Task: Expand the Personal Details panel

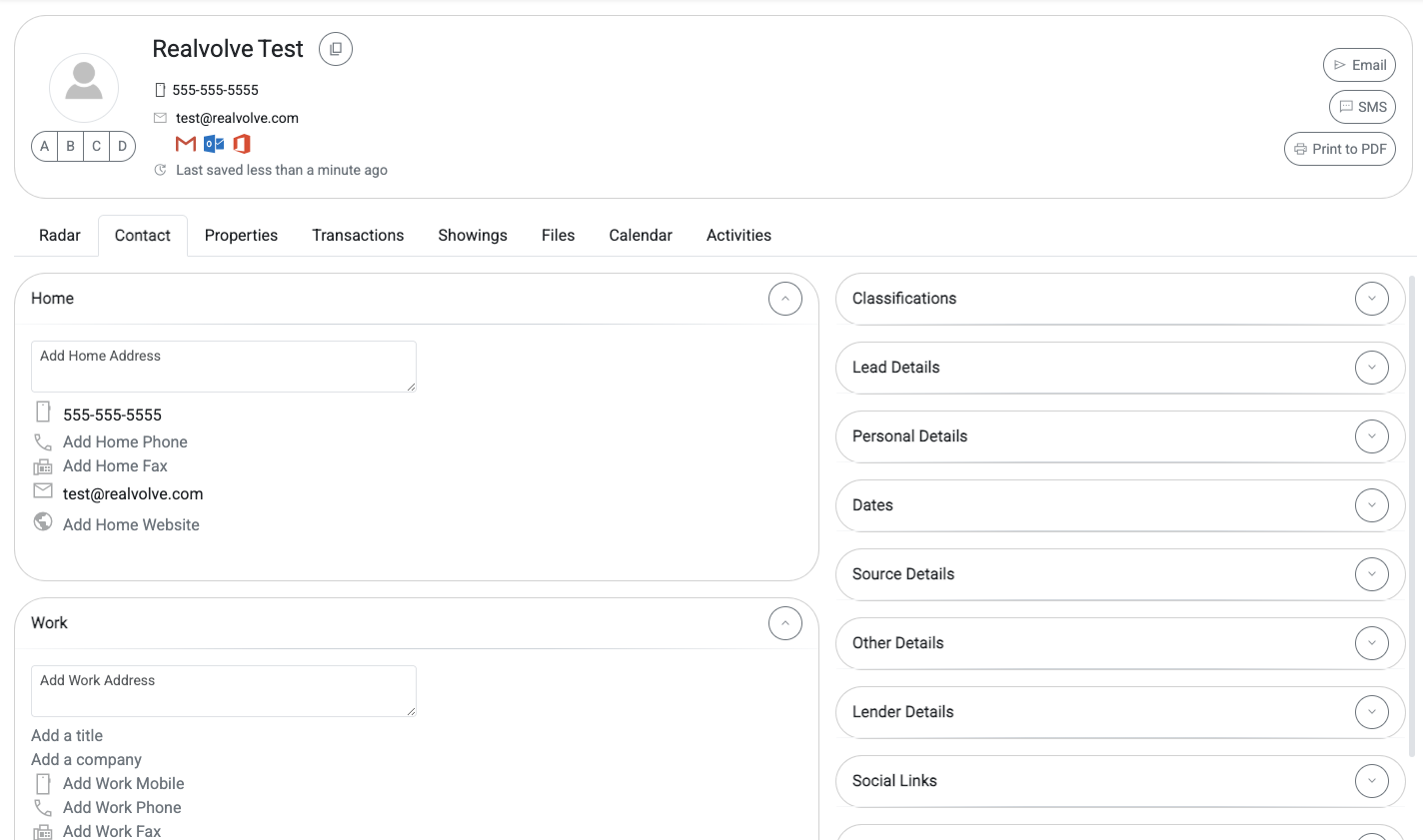Action: 1372,436
